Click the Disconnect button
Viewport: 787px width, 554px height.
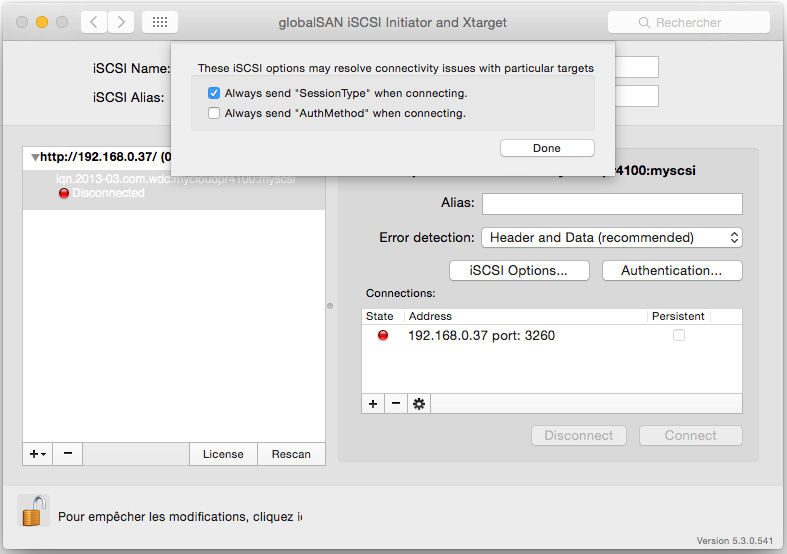coord(579,436)
